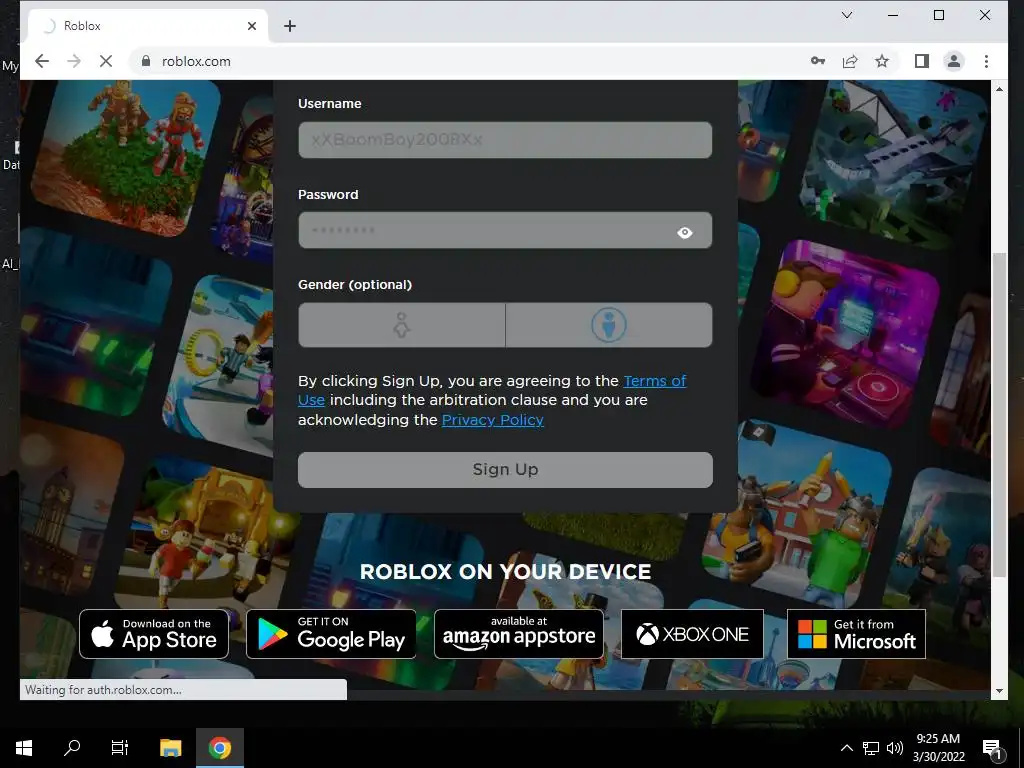
Task: Open the Terms of Use link
Action: pos(655,381)
